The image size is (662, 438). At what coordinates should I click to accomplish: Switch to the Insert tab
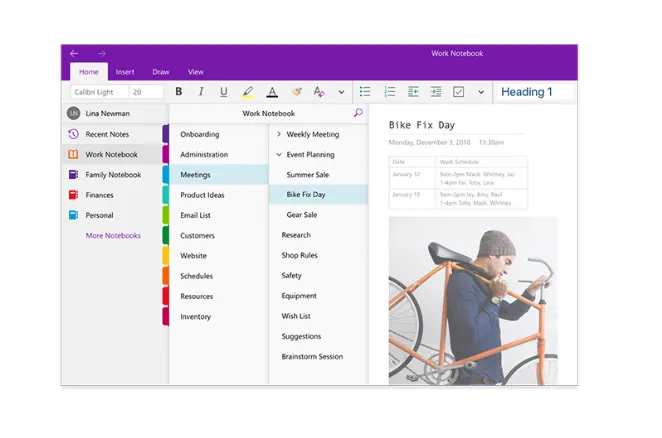click(125, 72)
